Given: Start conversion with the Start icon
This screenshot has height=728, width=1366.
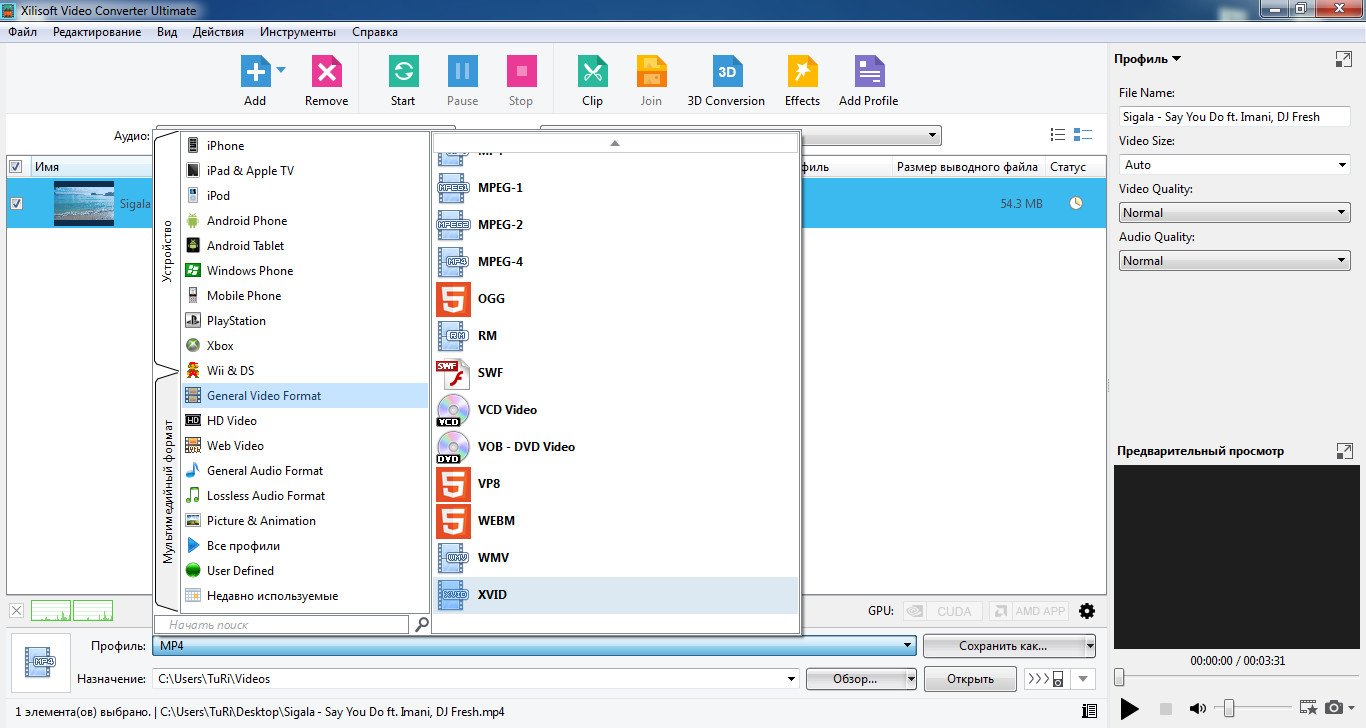Looking at the screenshot, I should (403, 73).
